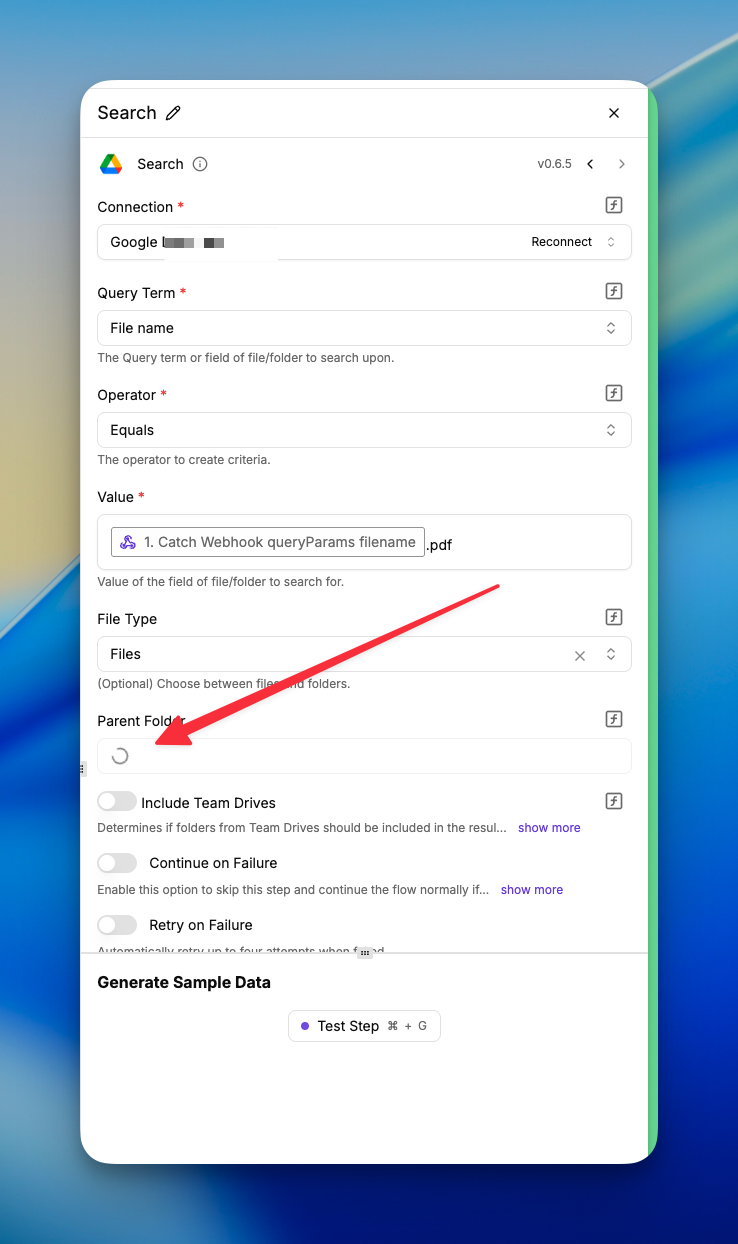This screenshot has height=1244, width=738.
Task: Click inside the Value input after .pdf
Action: click(540, 543)
